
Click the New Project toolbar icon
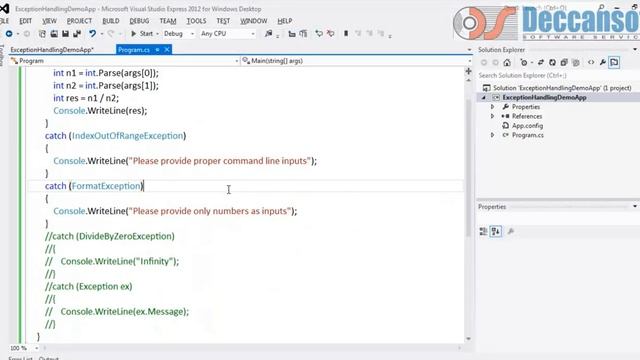[42, 33]
